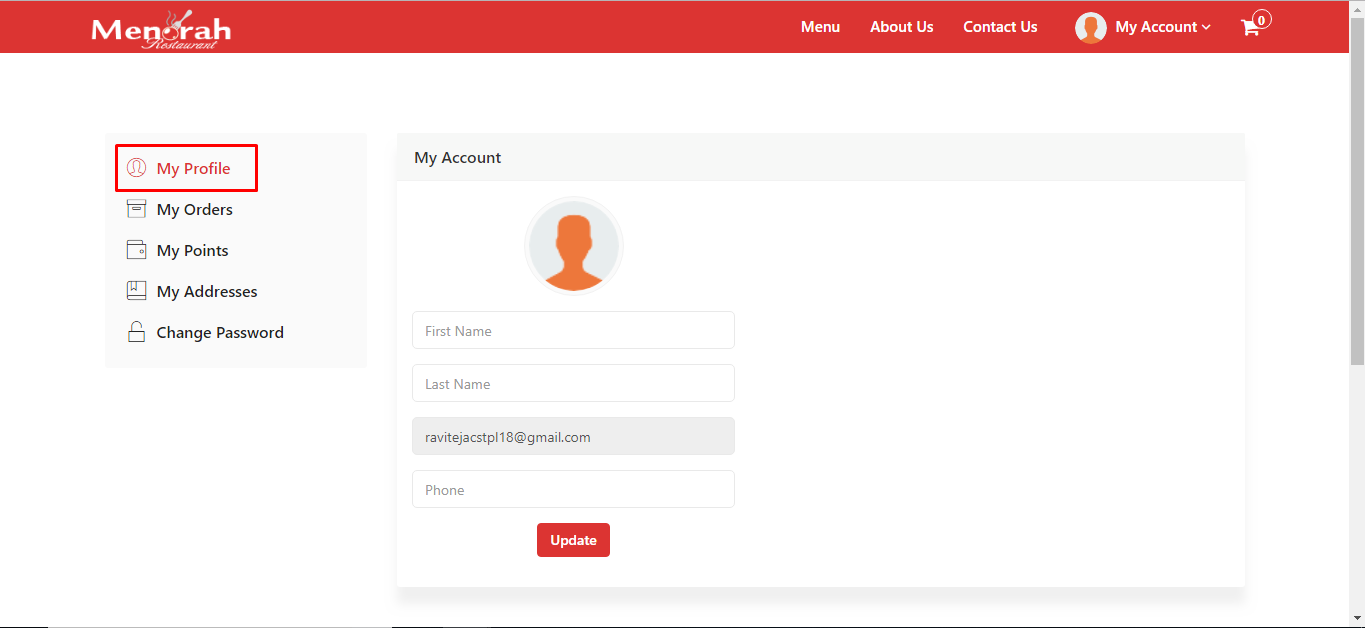Select the Phone input field
The width and height of the screenshot is (1365, 628).
573,489
